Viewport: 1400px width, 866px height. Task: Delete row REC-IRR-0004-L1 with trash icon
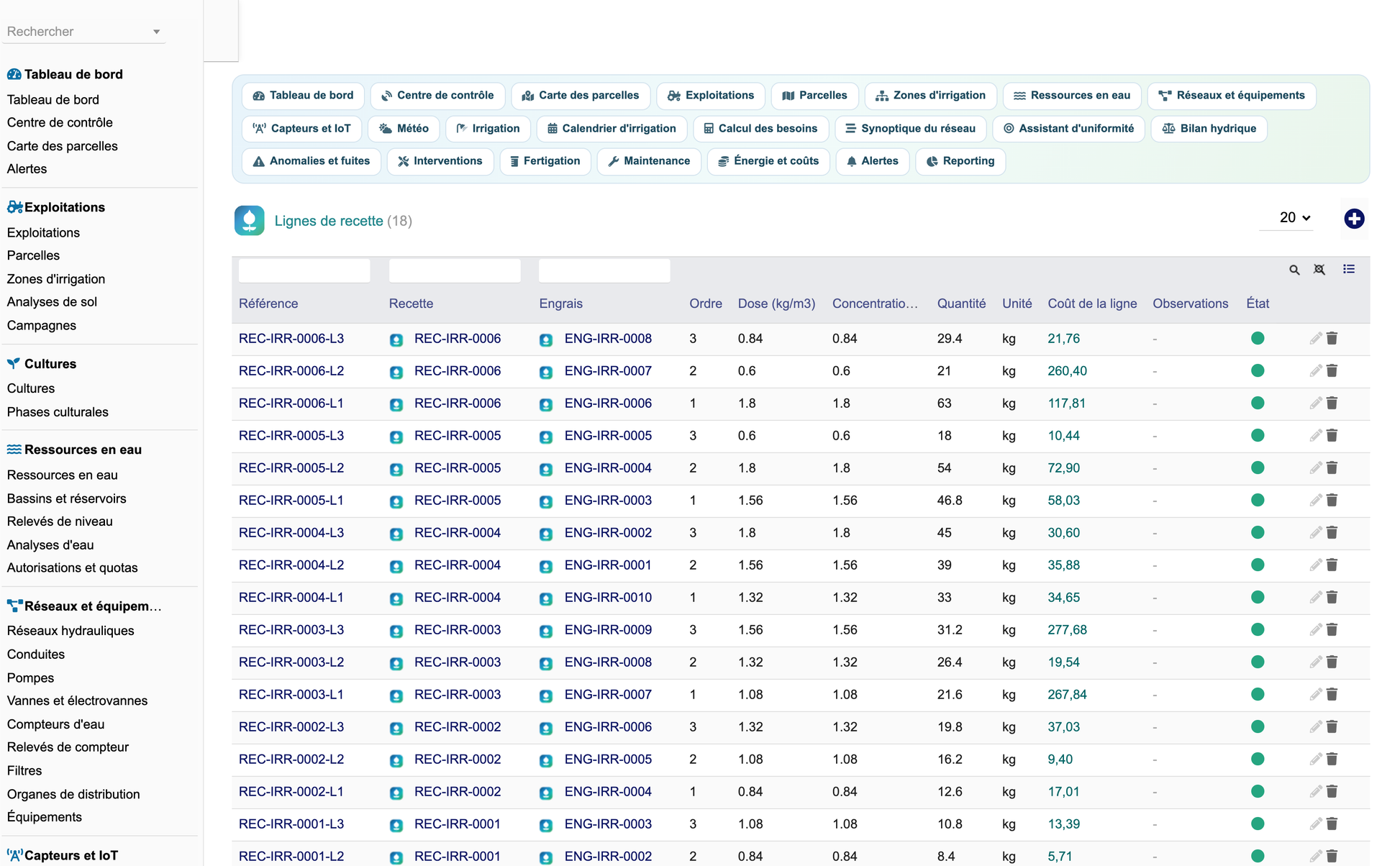[1332, 597]
